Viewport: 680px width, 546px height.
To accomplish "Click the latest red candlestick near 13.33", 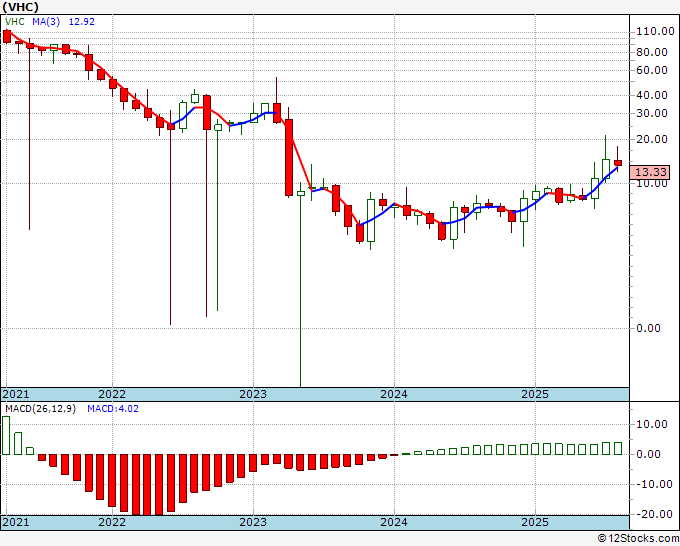I will 618,163.
